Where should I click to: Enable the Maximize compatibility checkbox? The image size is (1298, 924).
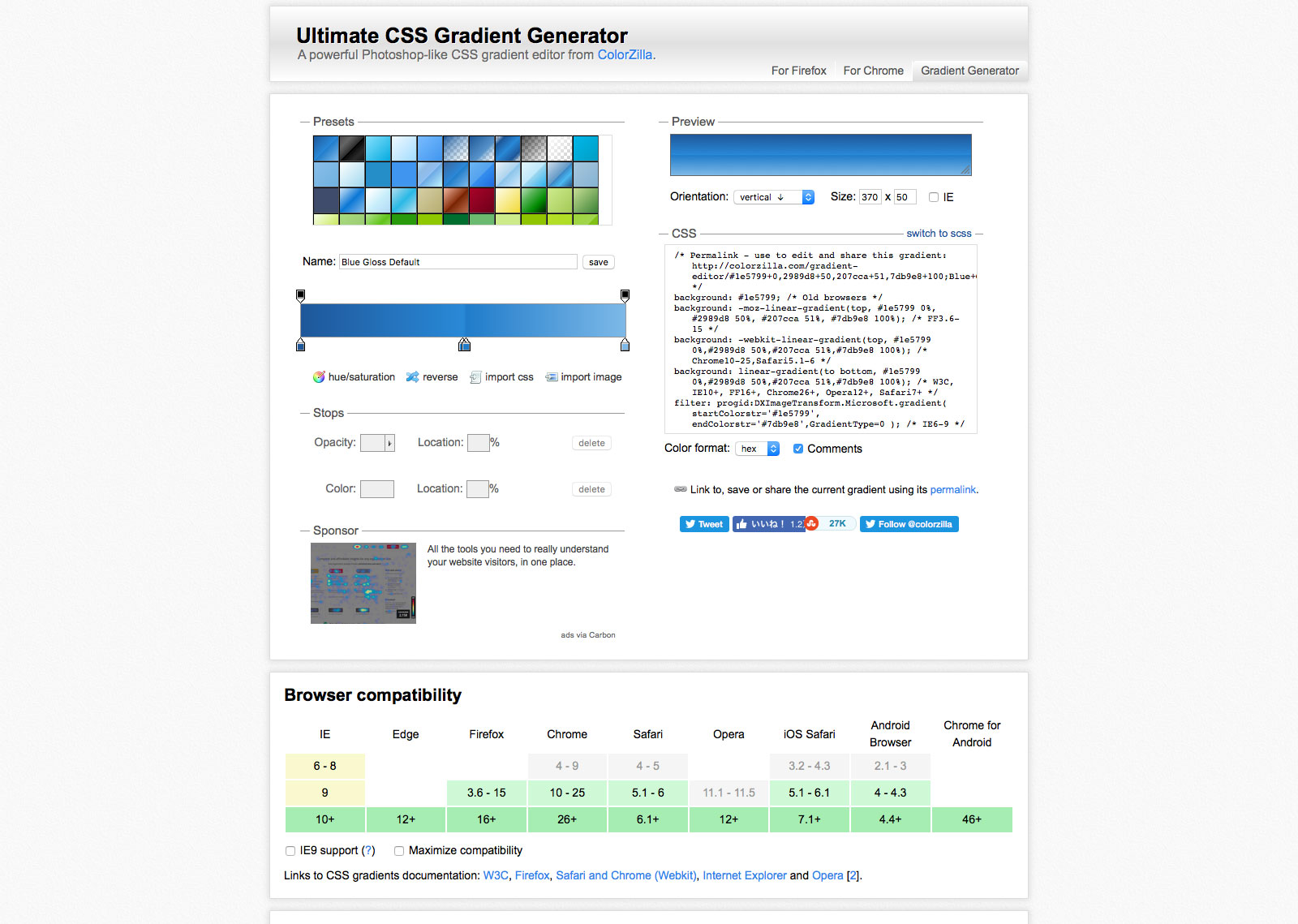tap(399, 851)
